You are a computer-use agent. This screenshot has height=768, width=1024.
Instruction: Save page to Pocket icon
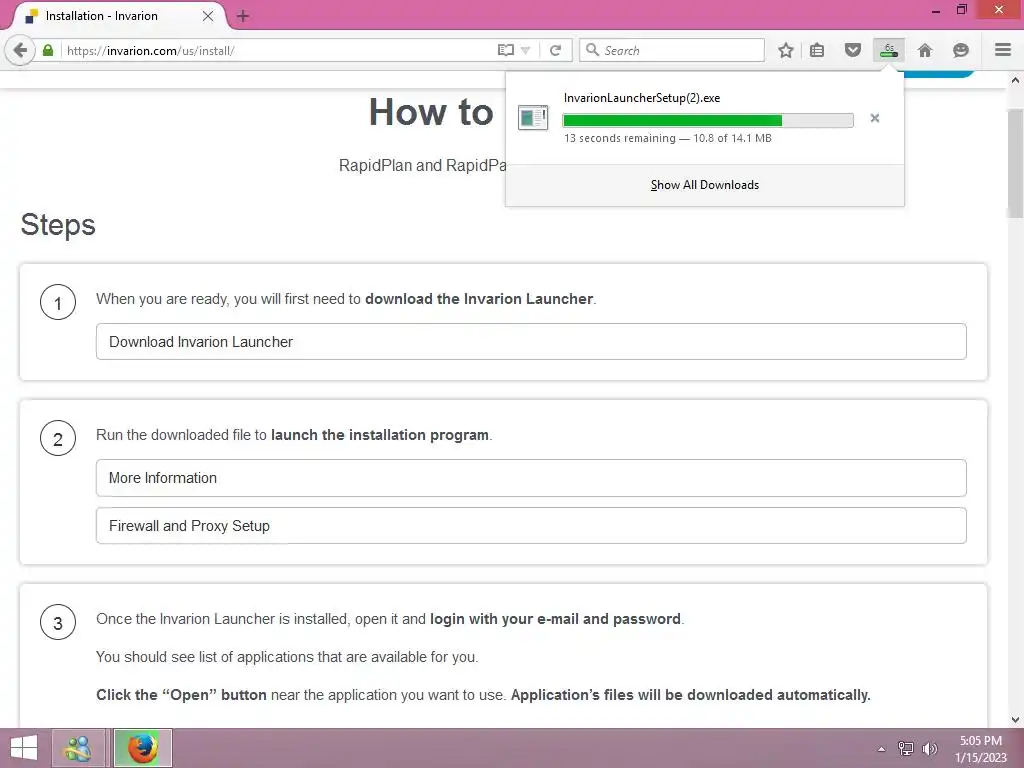[x=852, y=50]
